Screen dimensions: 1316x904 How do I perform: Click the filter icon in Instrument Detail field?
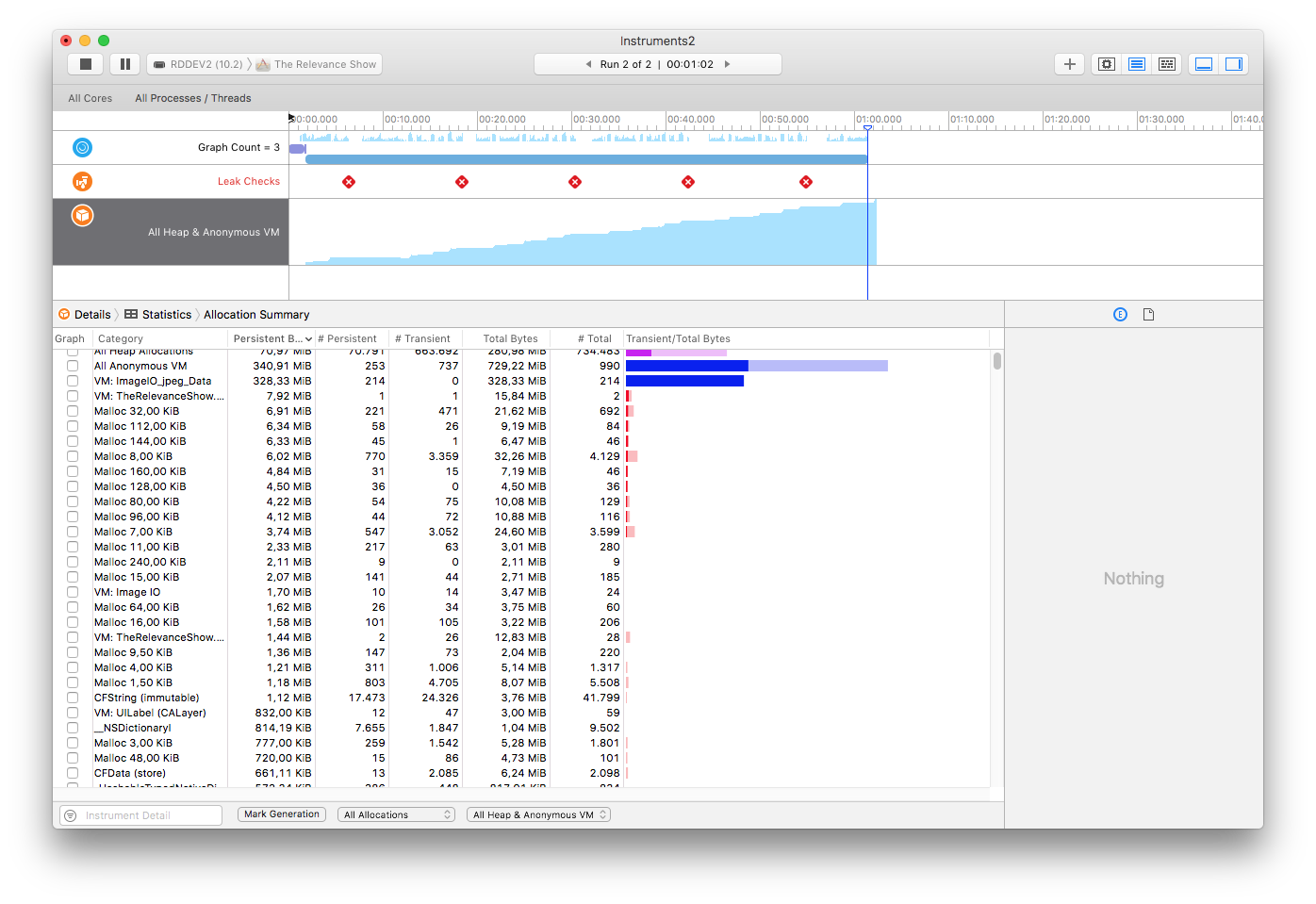pos(71,815)
